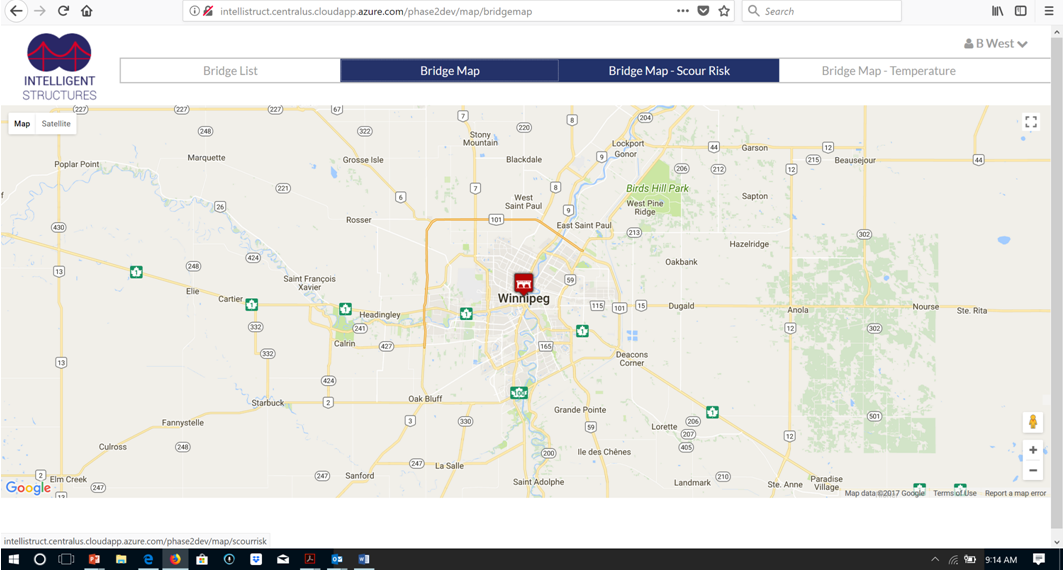
Task: Open the Bridge Map - Temperature tab
Action: coord(888,71)
